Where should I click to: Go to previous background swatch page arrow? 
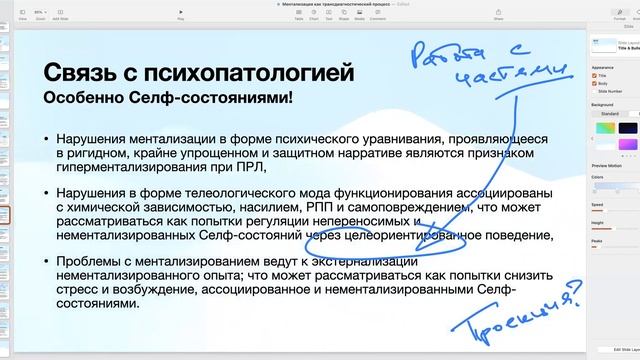click(593, 139)
